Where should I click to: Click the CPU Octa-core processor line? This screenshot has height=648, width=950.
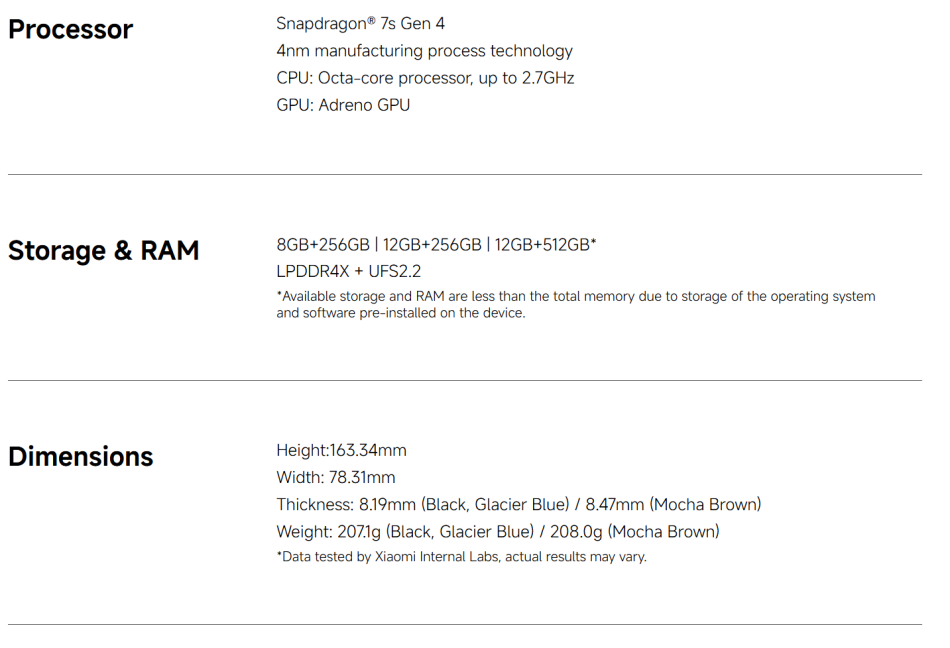[x=425, y=78]
